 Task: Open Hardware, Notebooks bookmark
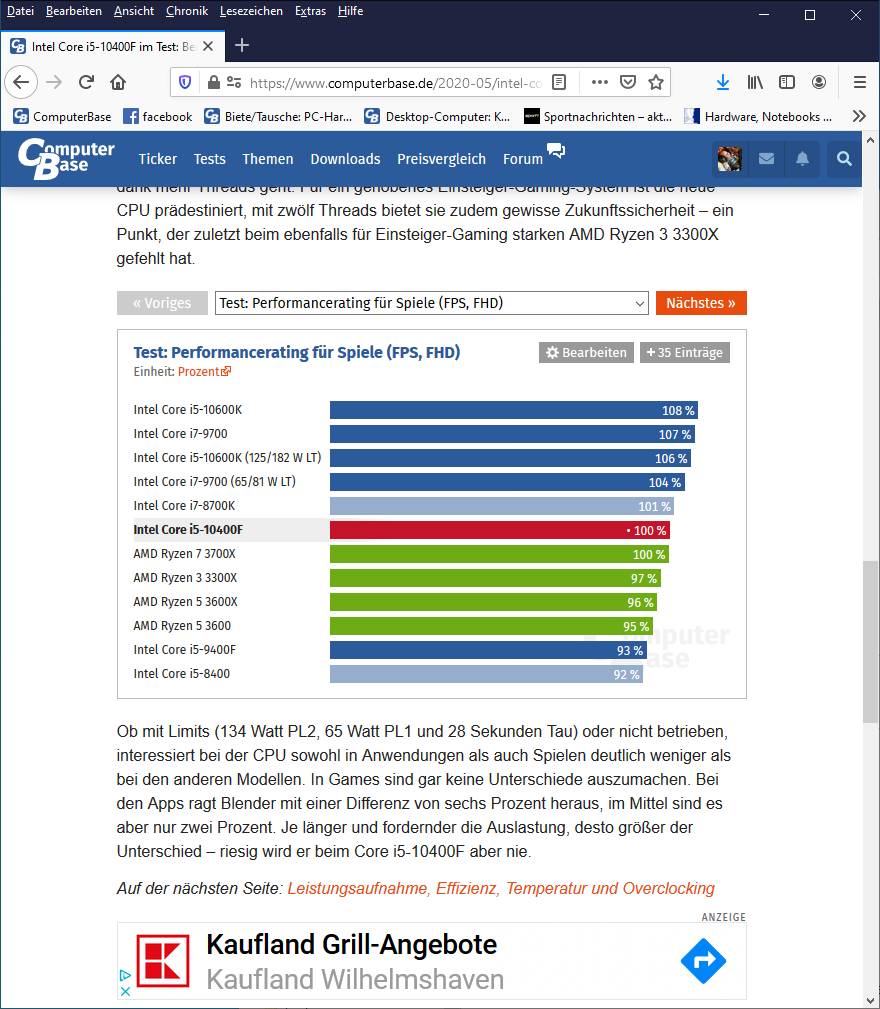758,116
